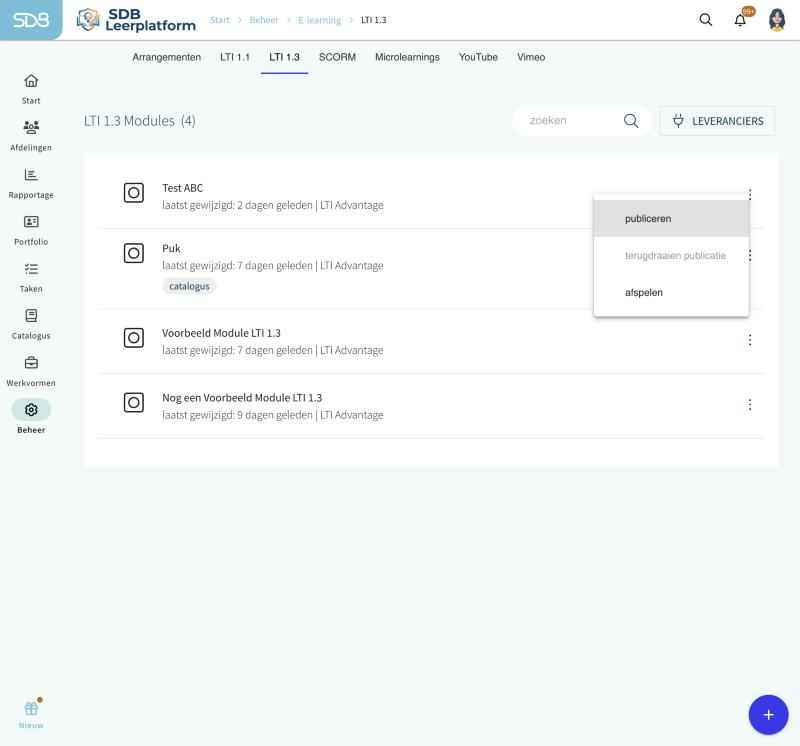800x746 pixels.
Task: Switch to the Vimeo tab
Action: (x=531, y=57)
